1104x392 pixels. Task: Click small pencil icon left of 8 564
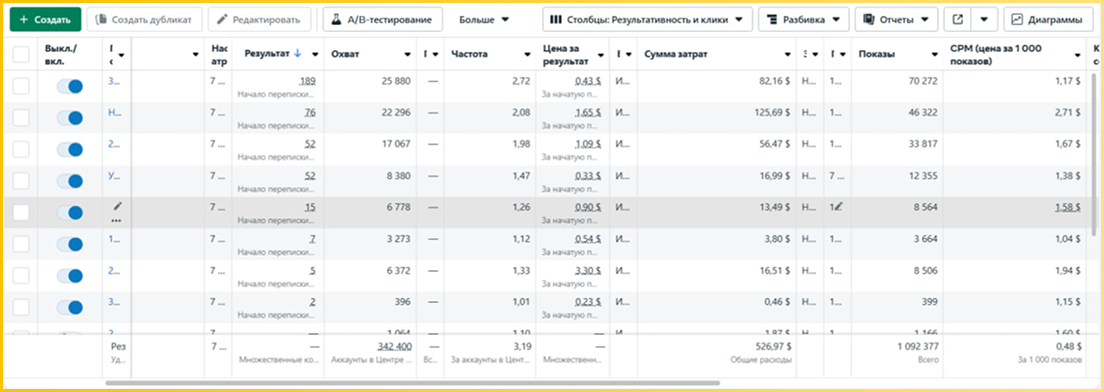tap(838, 206)
